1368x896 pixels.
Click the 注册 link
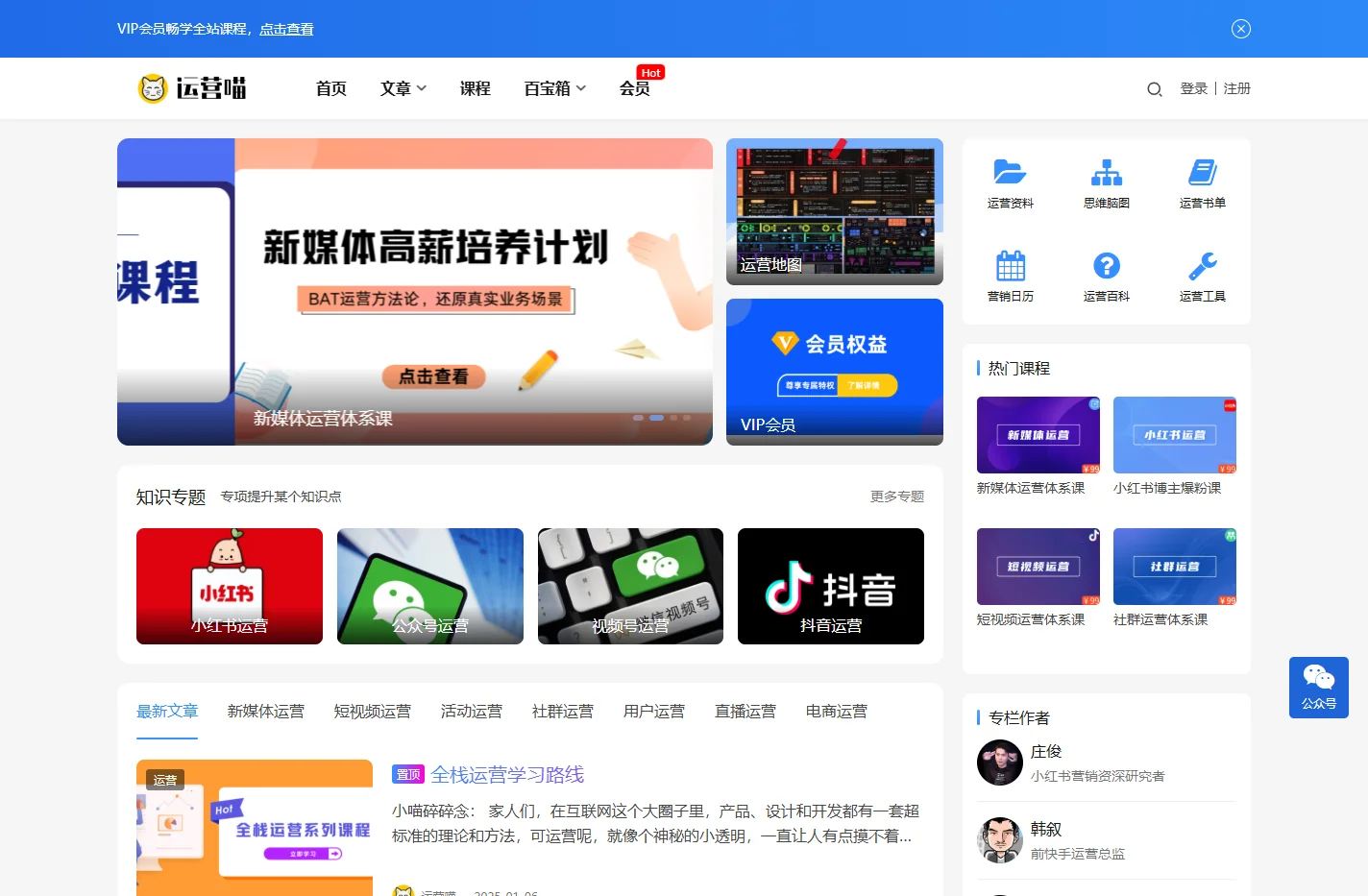coord(1237,88)
